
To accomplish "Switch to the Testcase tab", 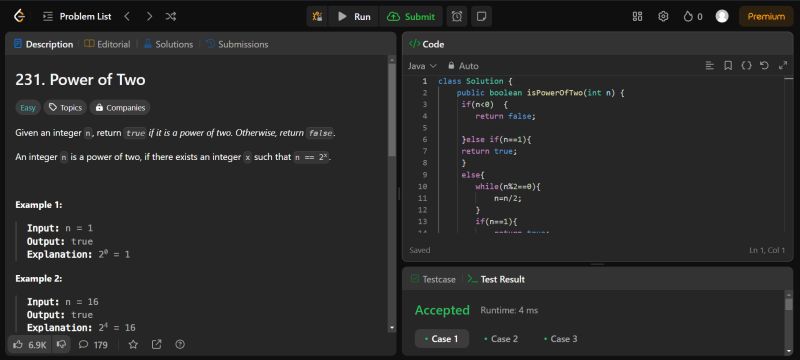I will pyautogui.click(x=434, y=279).
